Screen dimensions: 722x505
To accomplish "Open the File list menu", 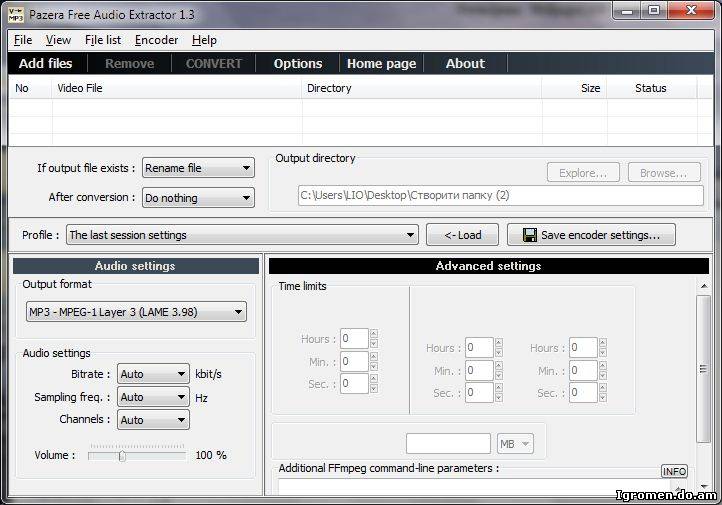I will tap(103, 40).
